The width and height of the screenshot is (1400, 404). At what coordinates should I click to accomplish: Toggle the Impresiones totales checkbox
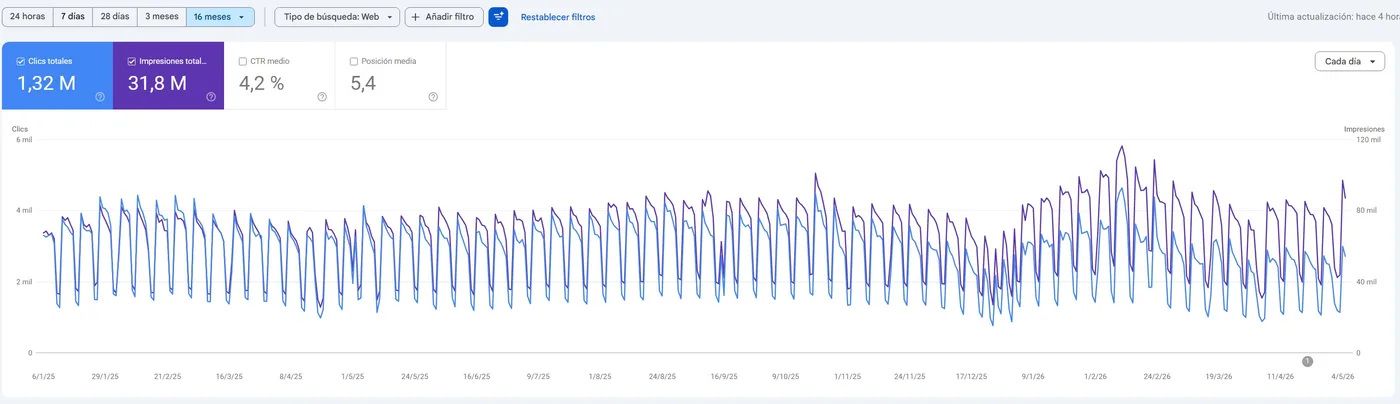(132, 61)
